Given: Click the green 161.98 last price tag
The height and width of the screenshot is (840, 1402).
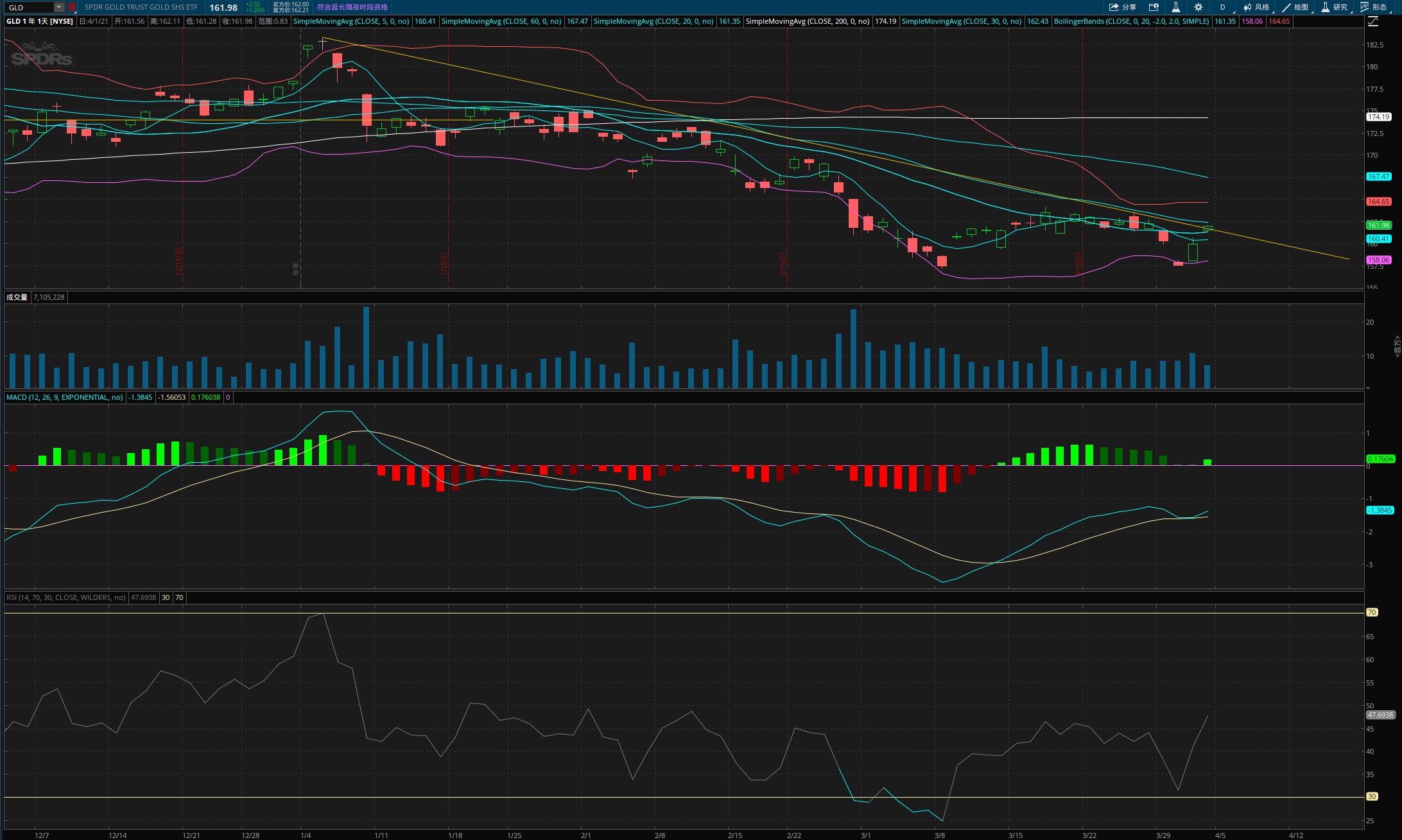Looking at the screenshot, I should [x=1379, y=225].
